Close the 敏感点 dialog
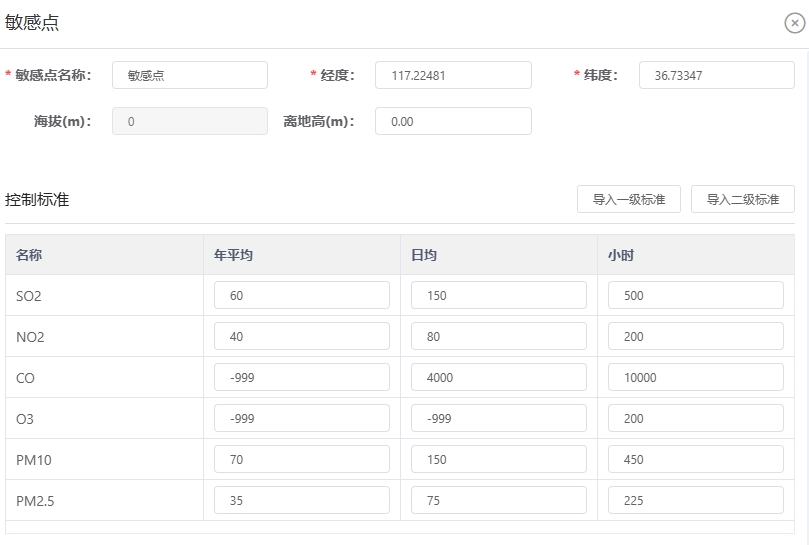 click(795, 23)
